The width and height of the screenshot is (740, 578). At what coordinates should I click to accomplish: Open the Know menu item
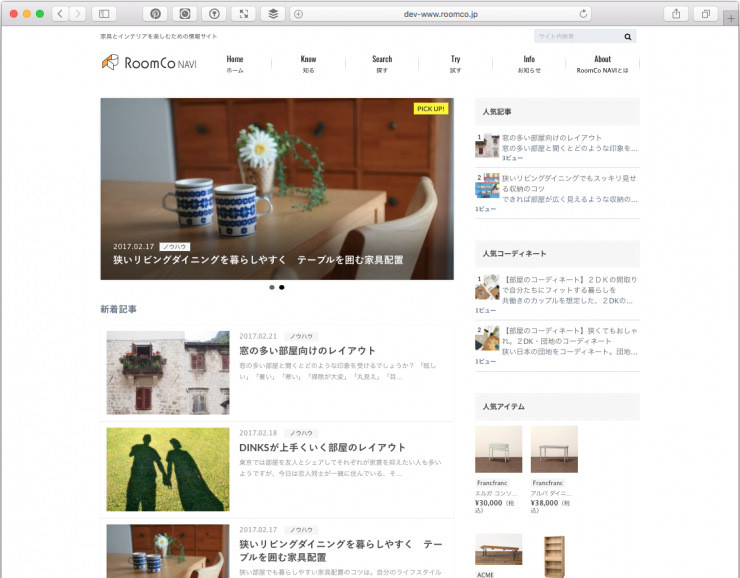[x=308, y=64]
